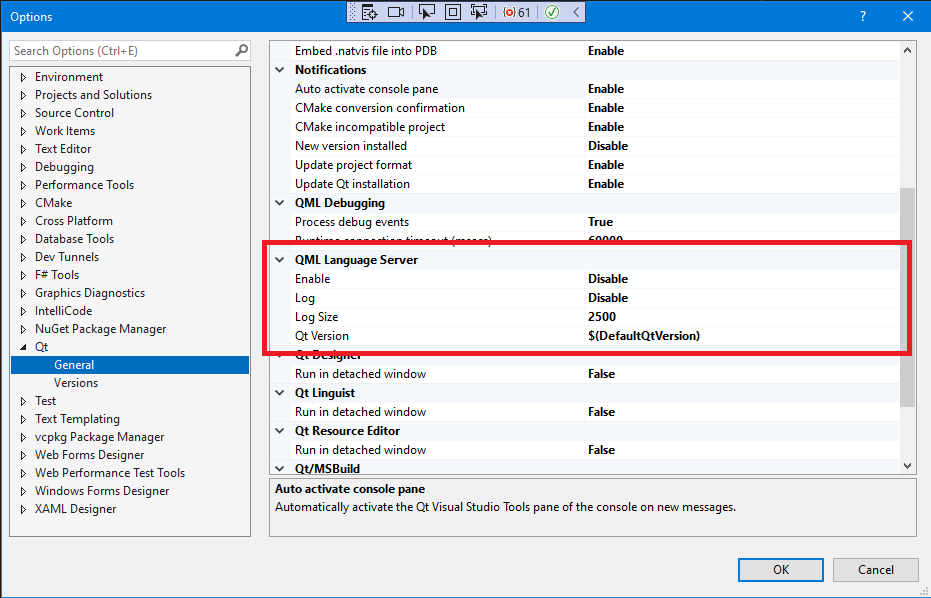Screen dimensions: 931x598
Task: Click the search magnifier in Search Options box
Action: 241,50
